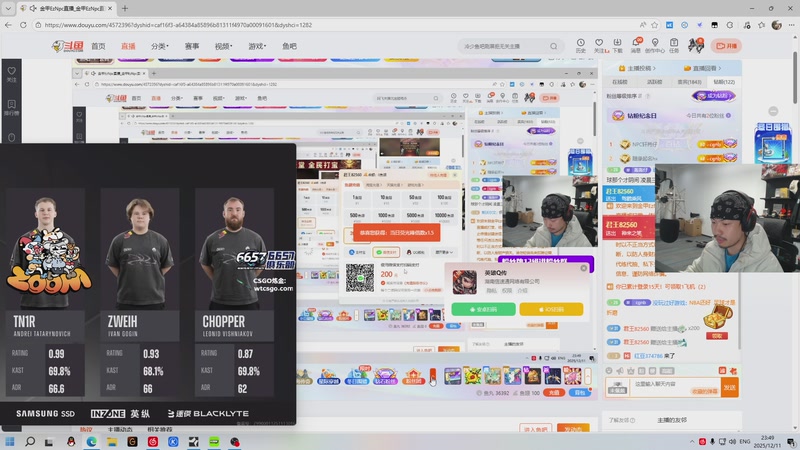Image resolution: width=800 pixels, height=450 pixels.
Task: Select the first gift in gift bar
Action: pyautogui.click(x=453, y=377)
